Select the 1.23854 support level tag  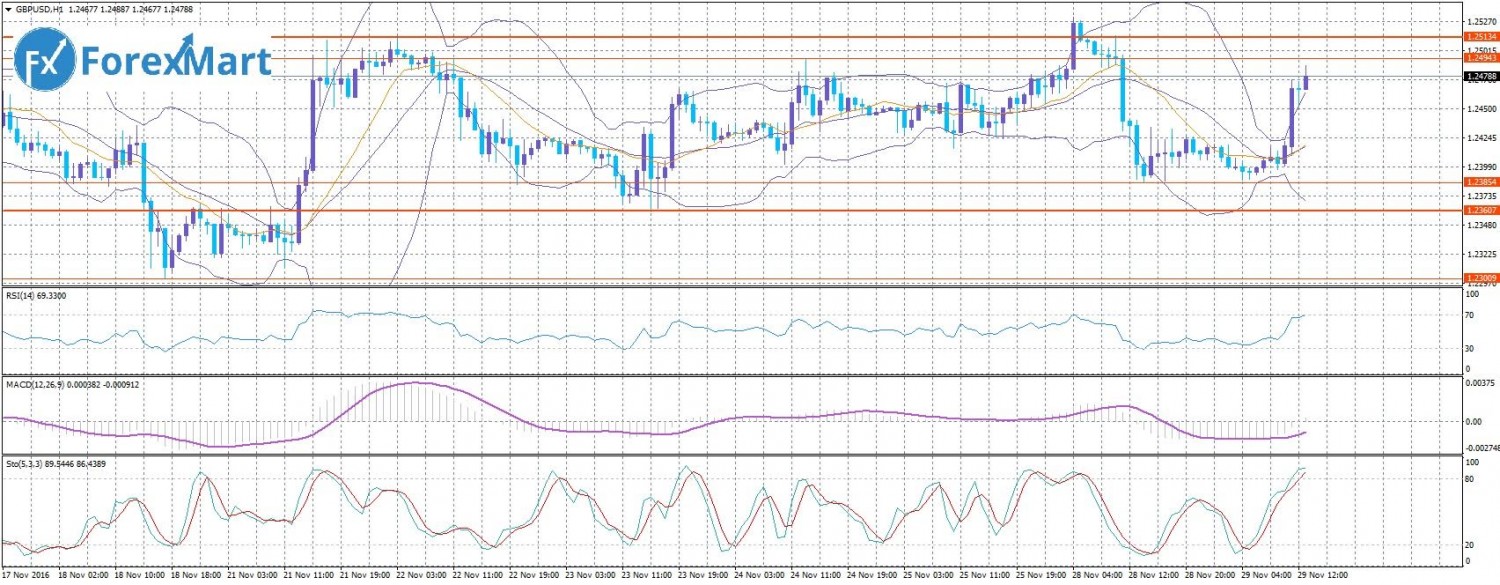coord(1479,182)
